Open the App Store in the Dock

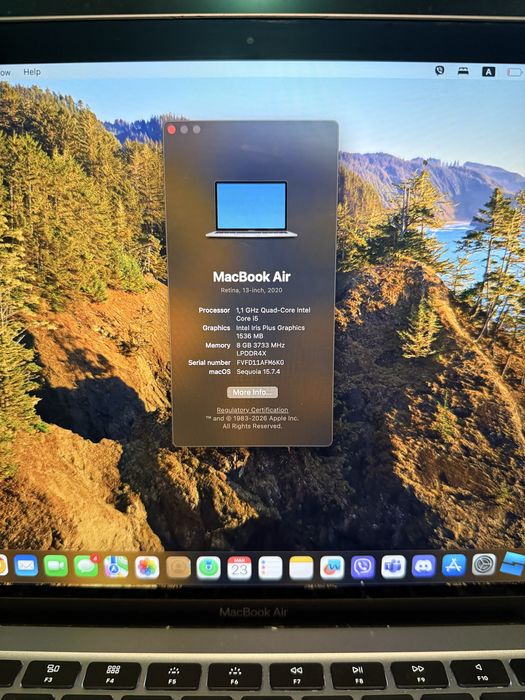click(x=454, y=565)
